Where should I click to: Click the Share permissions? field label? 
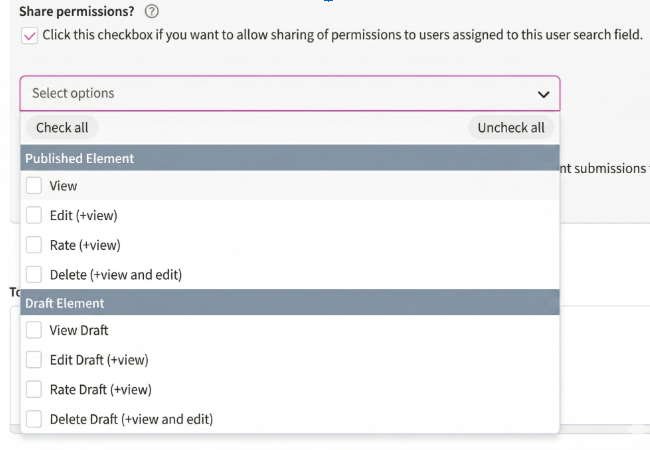tap(76, 12)
